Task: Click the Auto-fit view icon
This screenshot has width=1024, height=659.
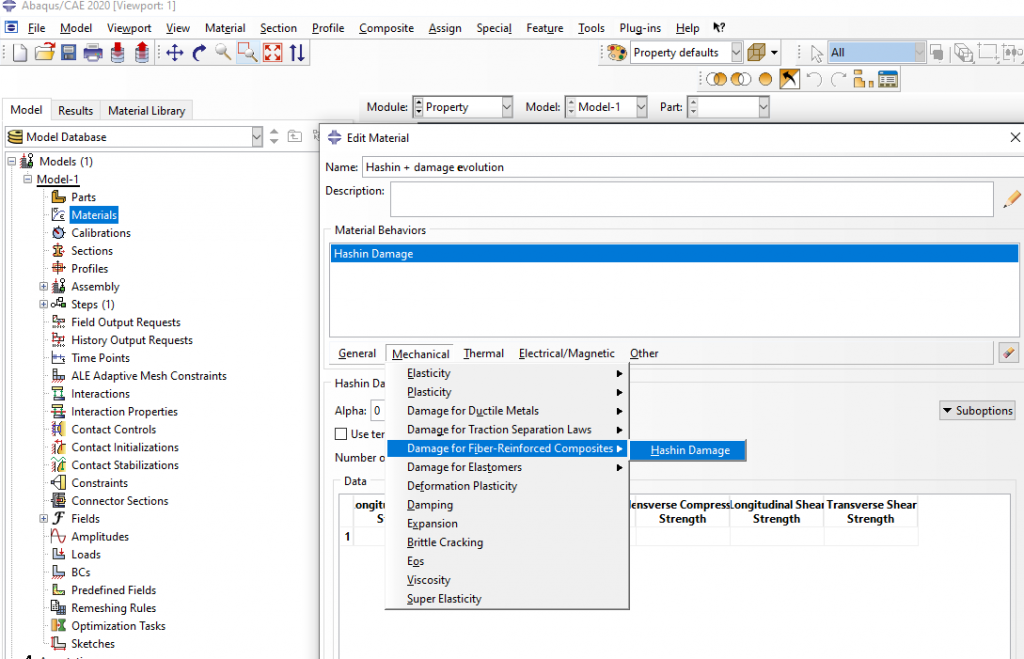Action: pyautogui.click(x=271, y=52)
